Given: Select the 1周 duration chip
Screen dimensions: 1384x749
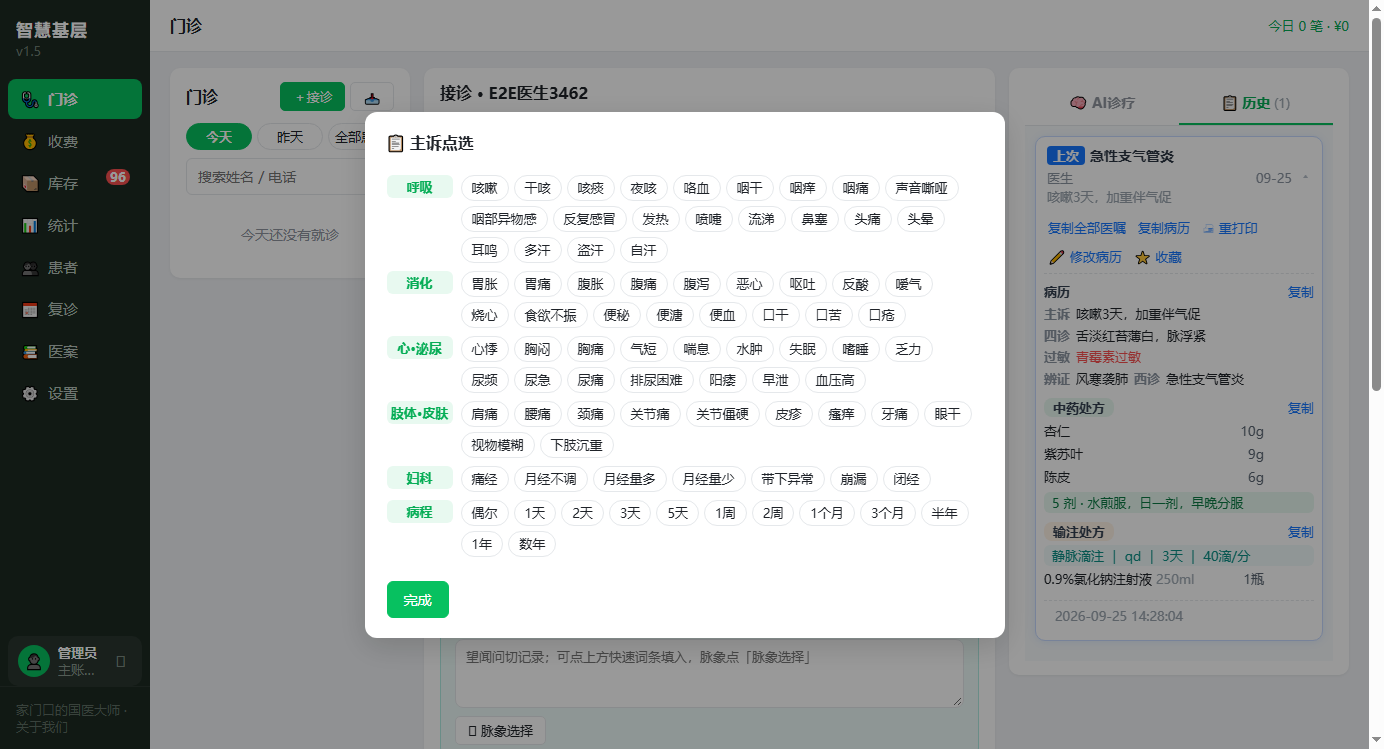Looking at the screenshot, I should [x=725, y=513].
